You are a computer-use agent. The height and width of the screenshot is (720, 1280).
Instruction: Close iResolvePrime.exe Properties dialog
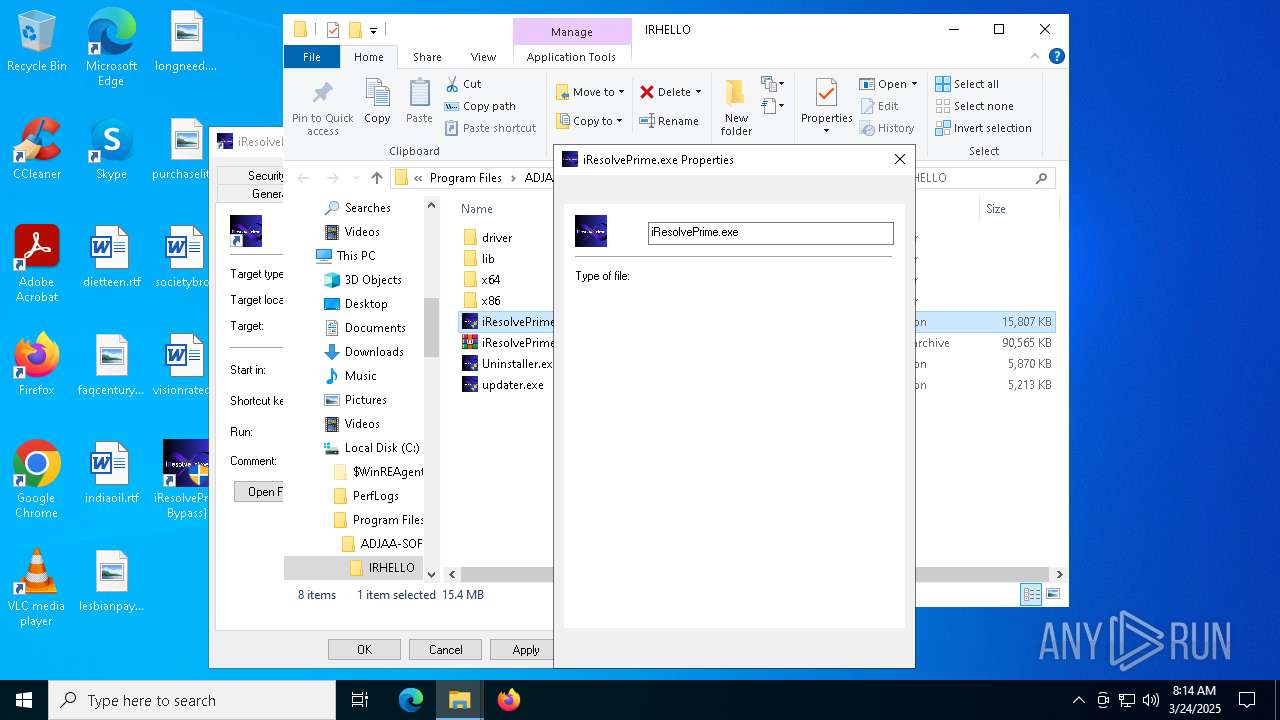click(x=899, y=159)
